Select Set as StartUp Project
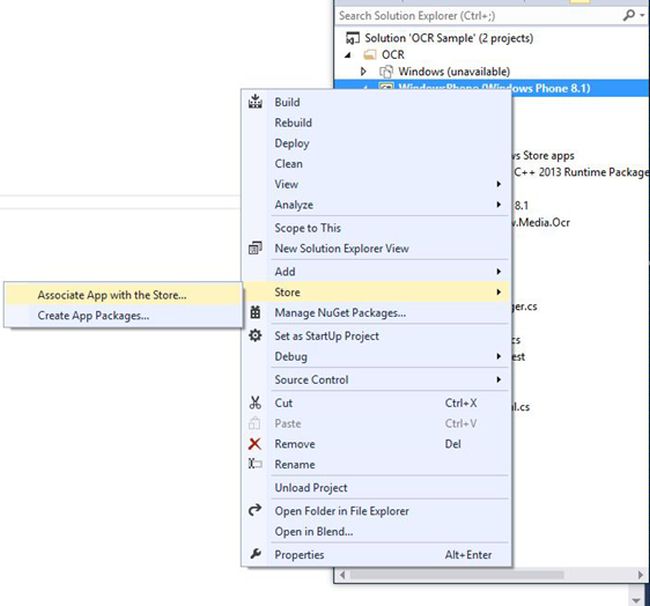 (377, 336)
